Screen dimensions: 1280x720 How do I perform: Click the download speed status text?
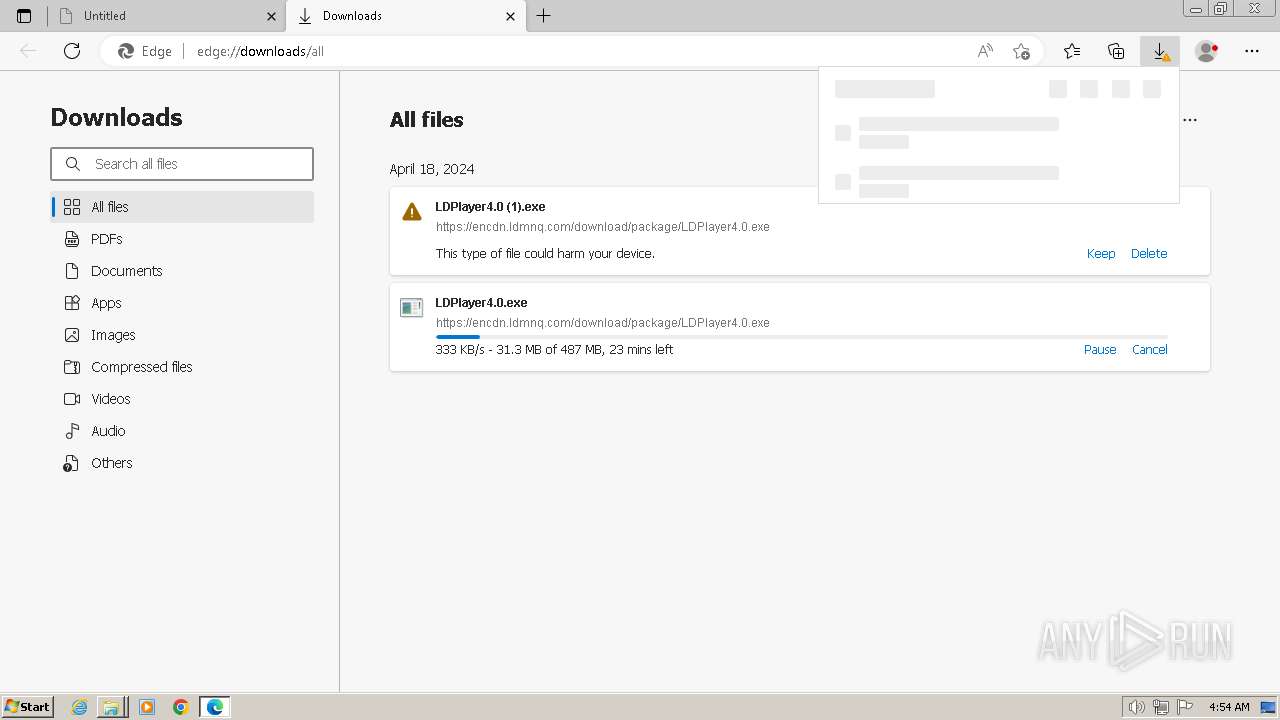click(x=554, y=350)
